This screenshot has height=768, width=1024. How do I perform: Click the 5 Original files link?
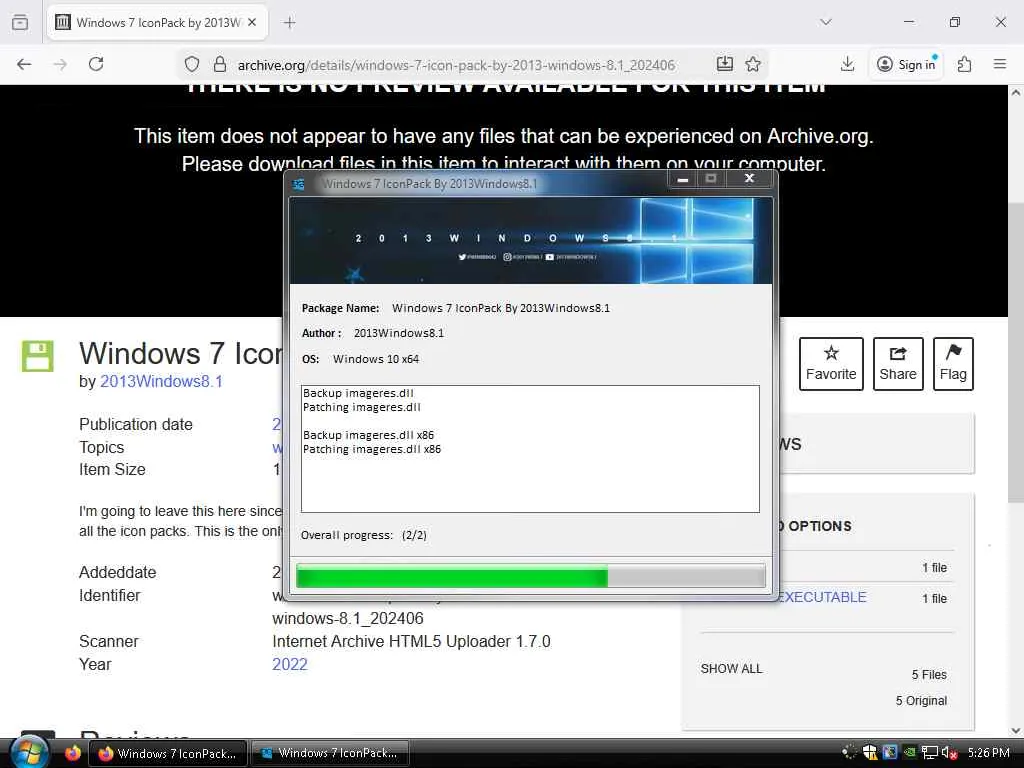click(x=921, y=701)
